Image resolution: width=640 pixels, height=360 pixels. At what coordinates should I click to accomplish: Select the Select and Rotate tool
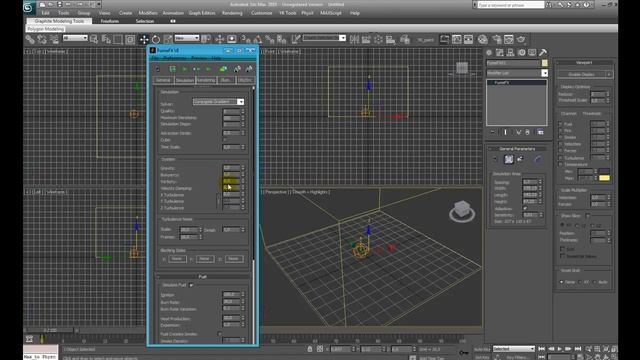click(x=156, y=39)
